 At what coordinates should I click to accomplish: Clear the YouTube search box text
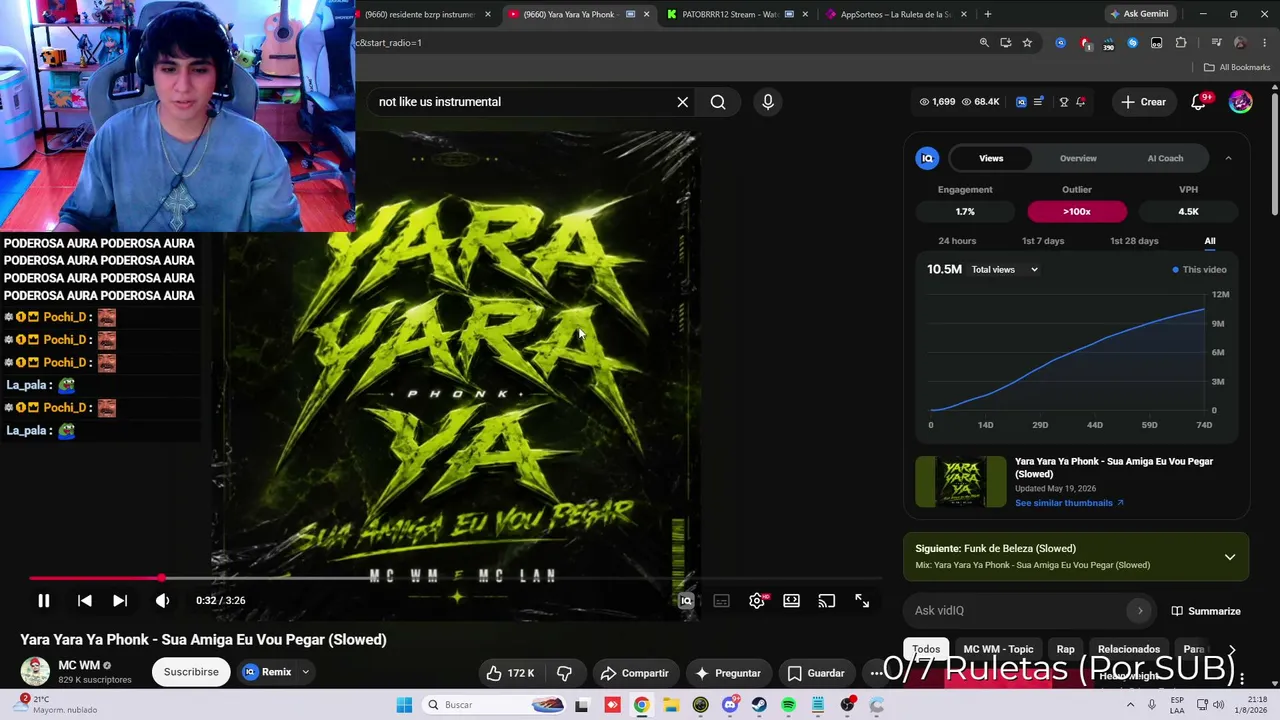(x=683, y=102)
